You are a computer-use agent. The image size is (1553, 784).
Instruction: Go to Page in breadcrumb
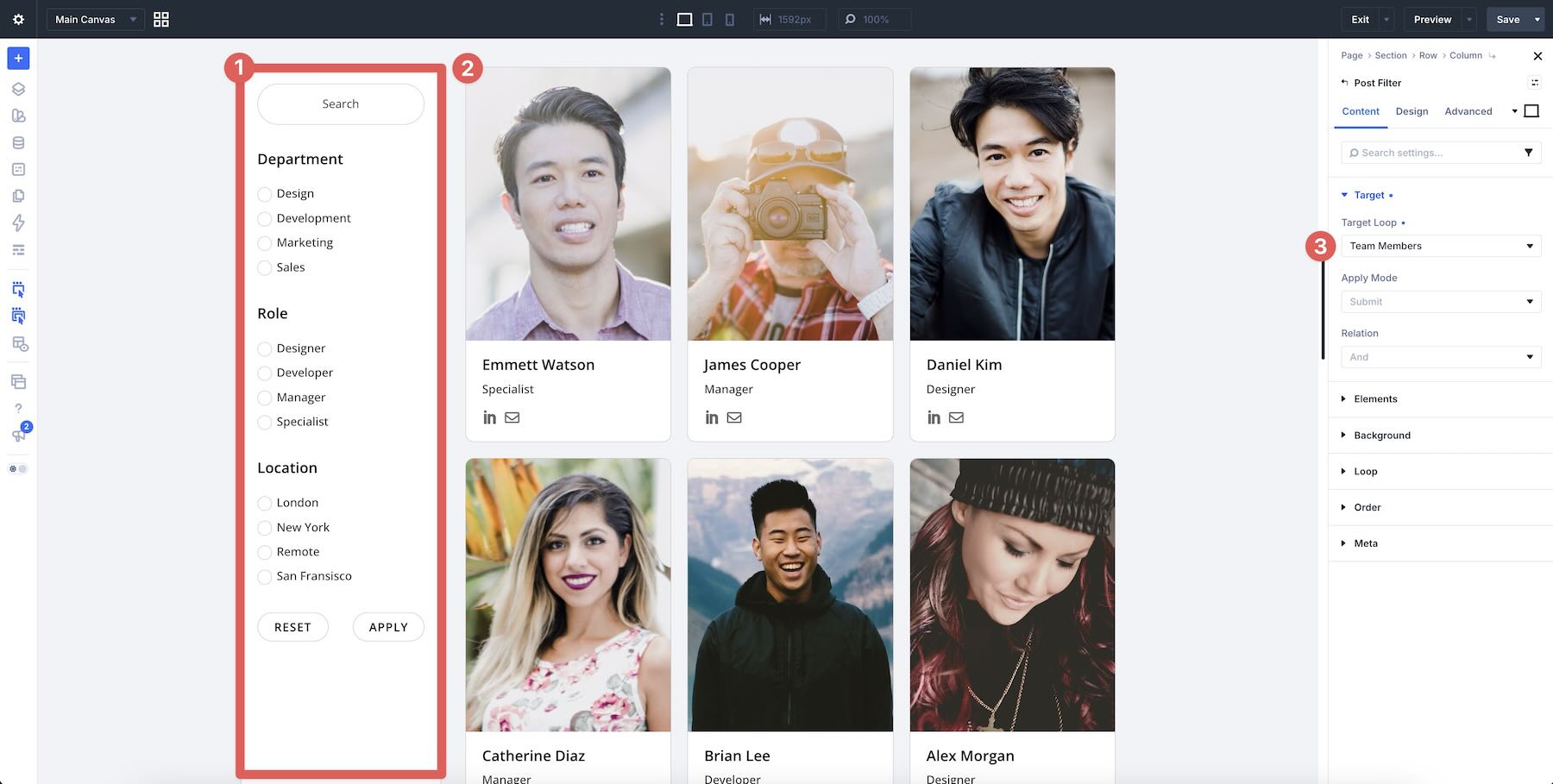[x=1352, y=55]
